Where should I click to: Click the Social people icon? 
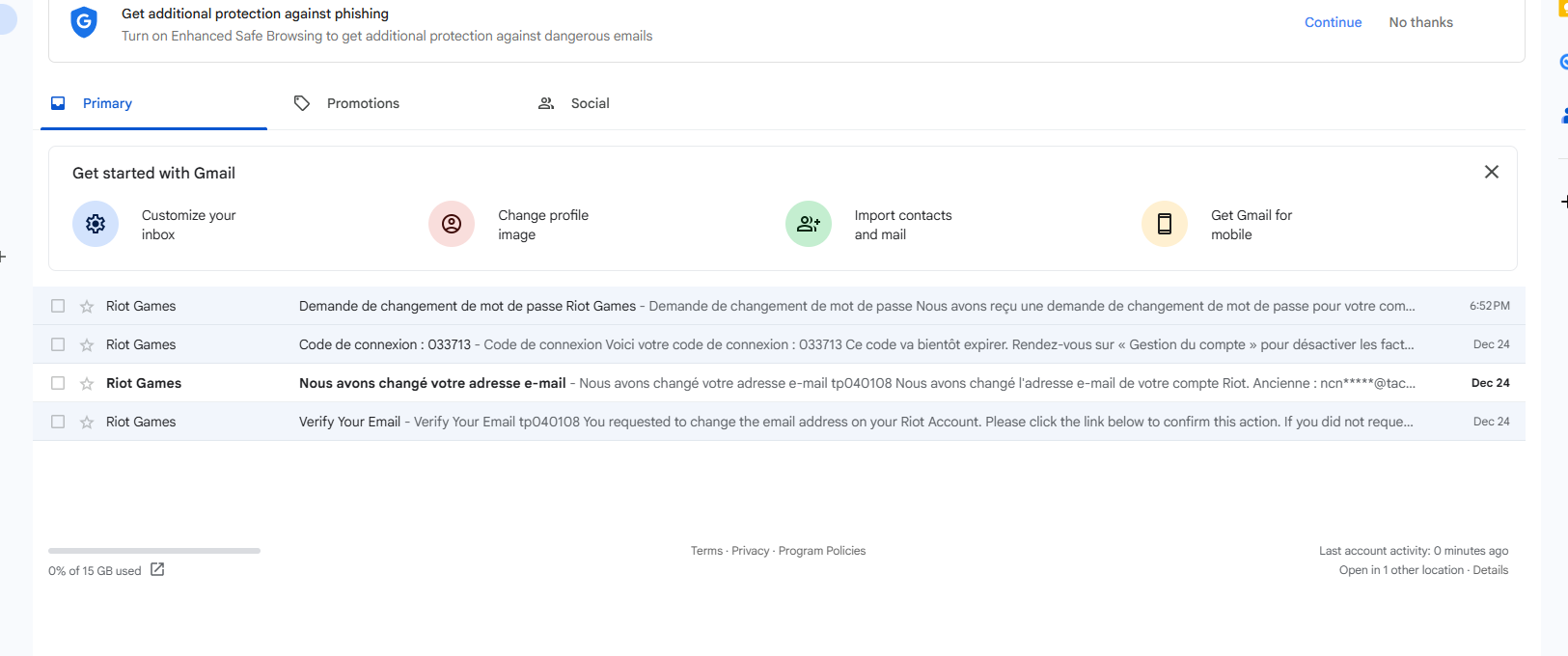point(546,103)
